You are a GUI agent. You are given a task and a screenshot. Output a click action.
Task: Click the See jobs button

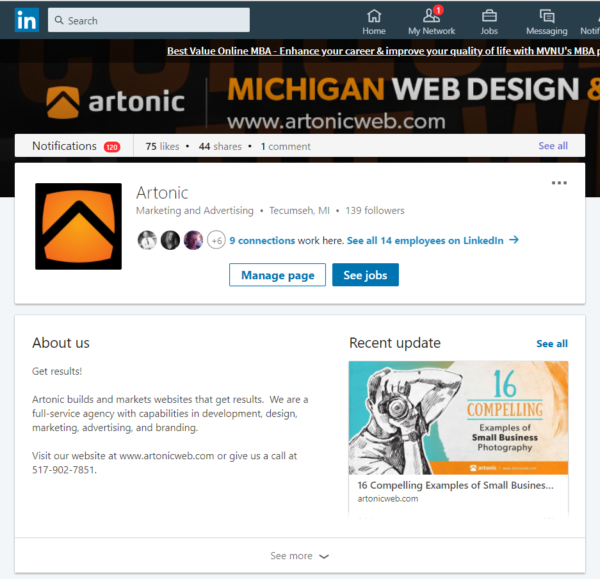pos(365,275)
